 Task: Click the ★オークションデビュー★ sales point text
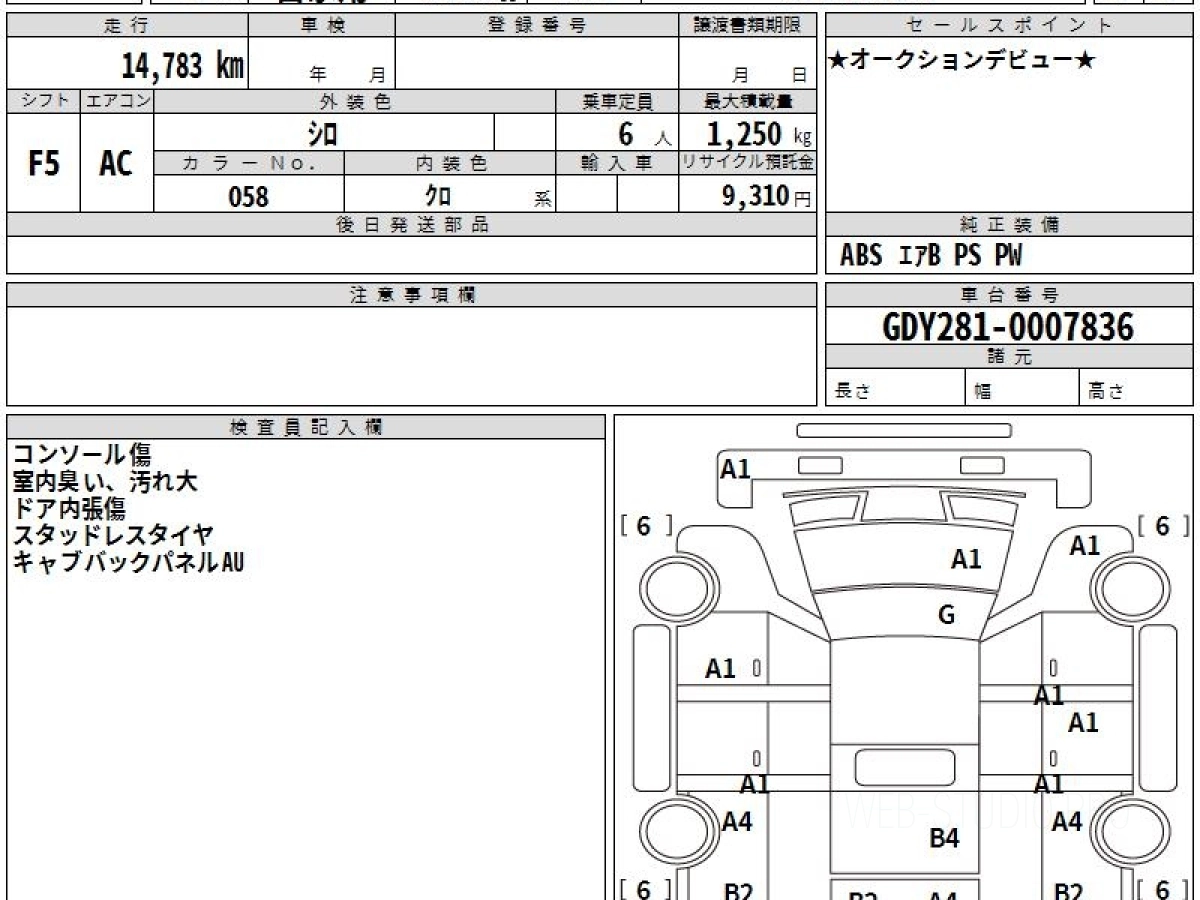[962, 61]
